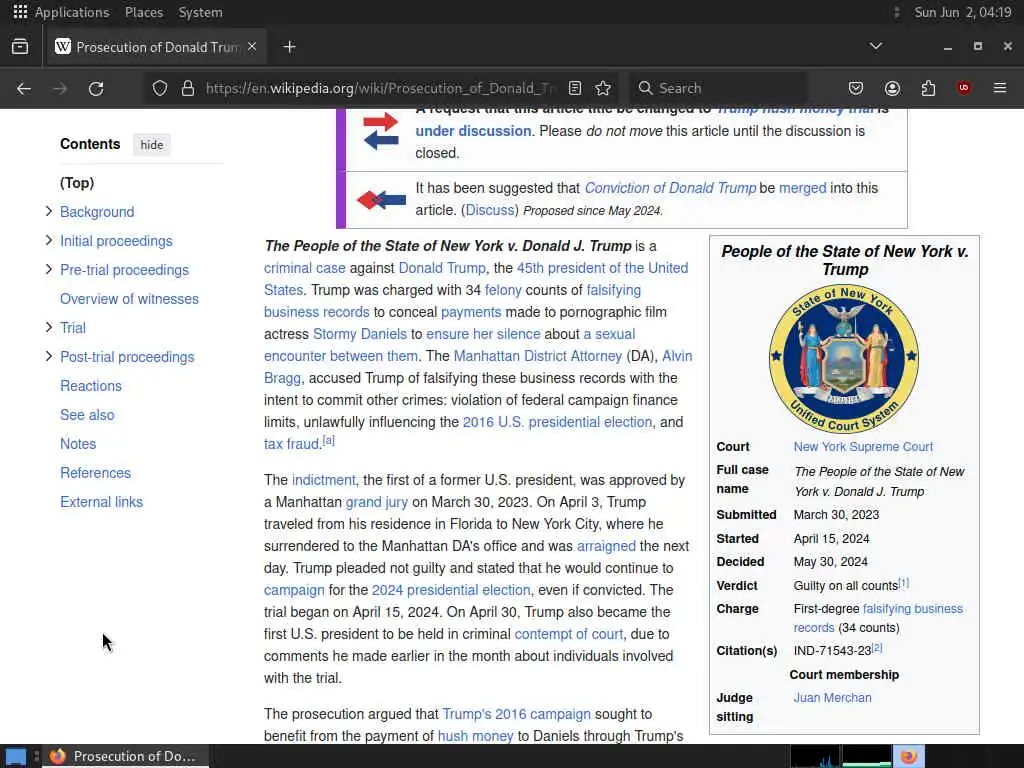Follow the Juan Merchan judge link
Image resolution: width=1024 pixels, height=768 pixels.
832,697
